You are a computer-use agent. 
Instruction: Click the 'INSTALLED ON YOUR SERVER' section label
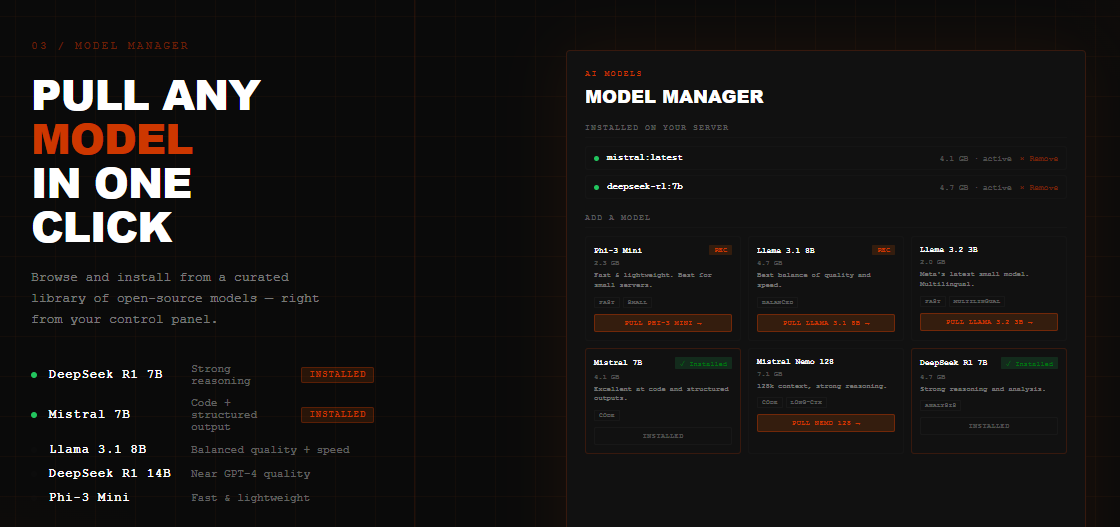tap(656, 128)
